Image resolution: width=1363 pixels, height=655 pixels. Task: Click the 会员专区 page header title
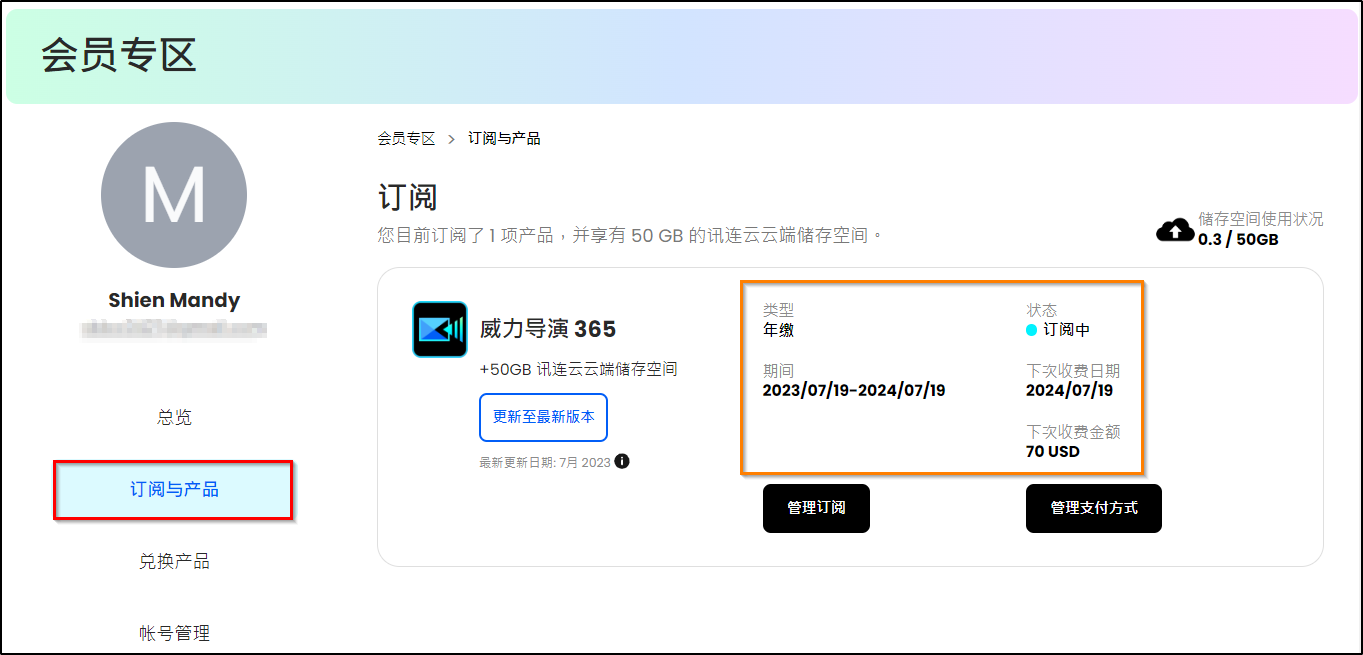[x=119, y=56]
